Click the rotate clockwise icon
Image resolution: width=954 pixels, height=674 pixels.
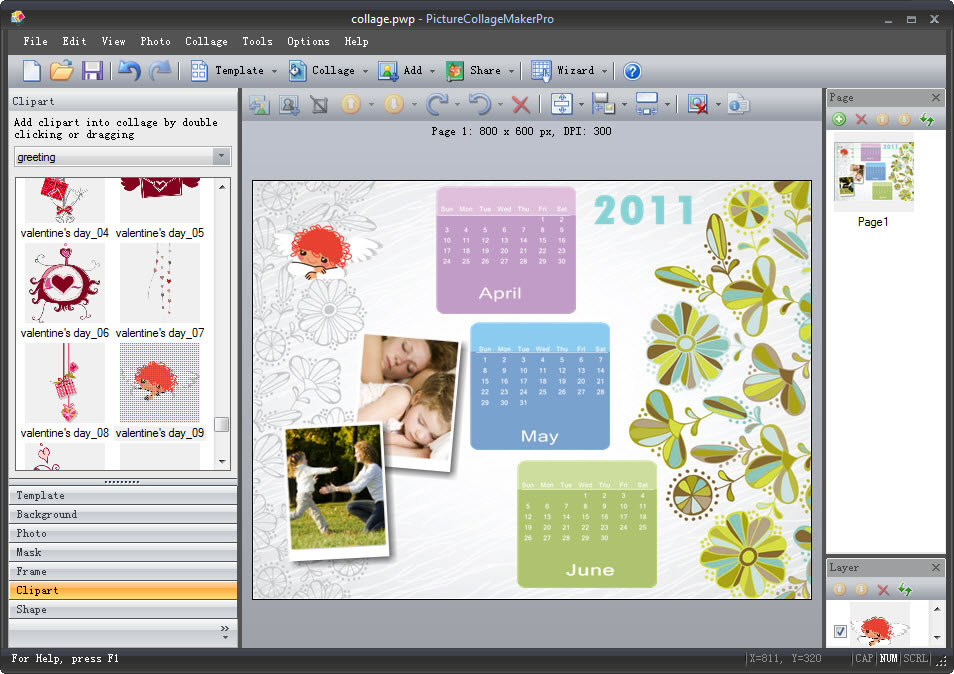pyautogui.click(x=436, y=104)
